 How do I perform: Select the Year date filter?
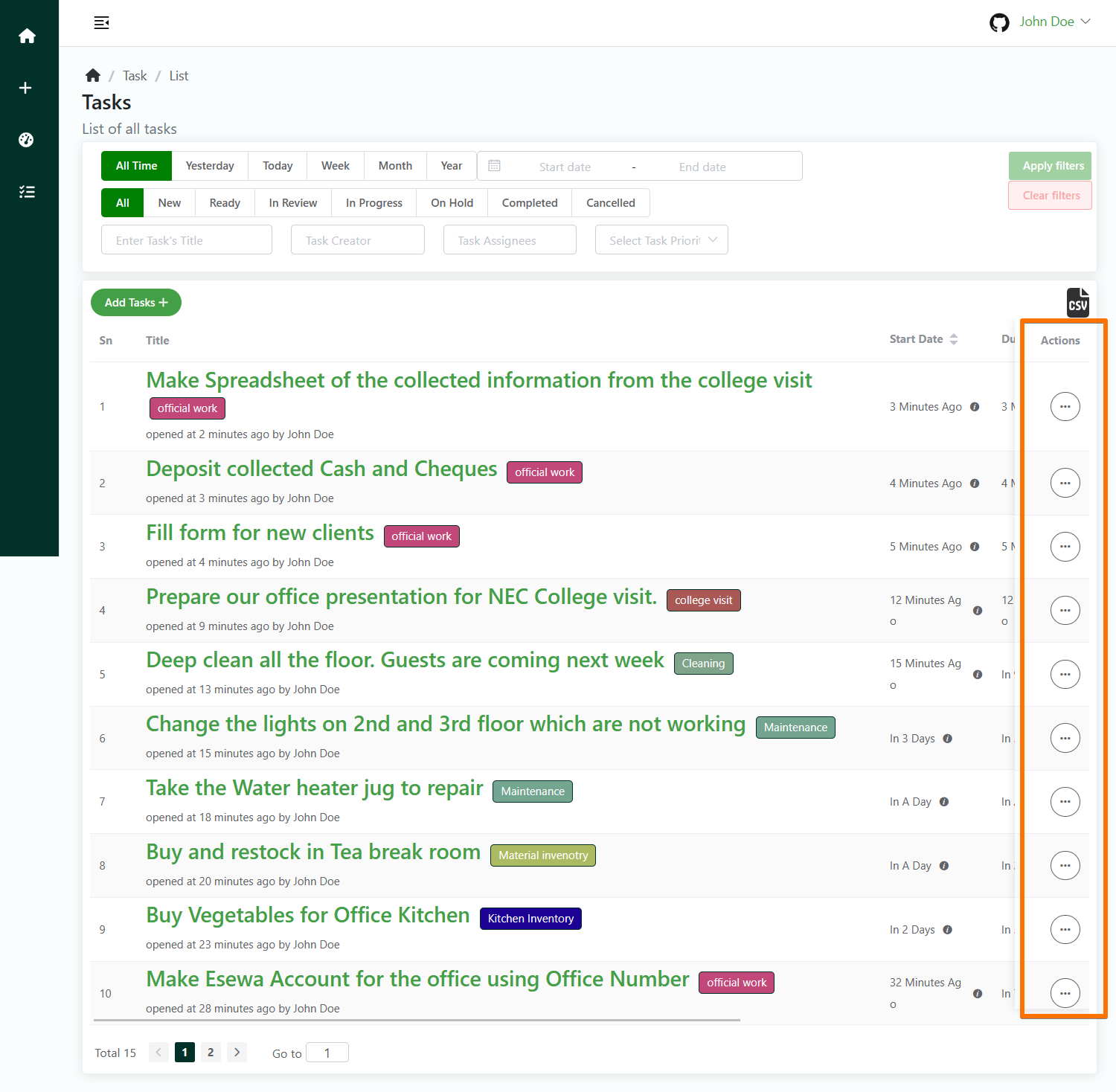pyautogui.click(x=452, y=166)
